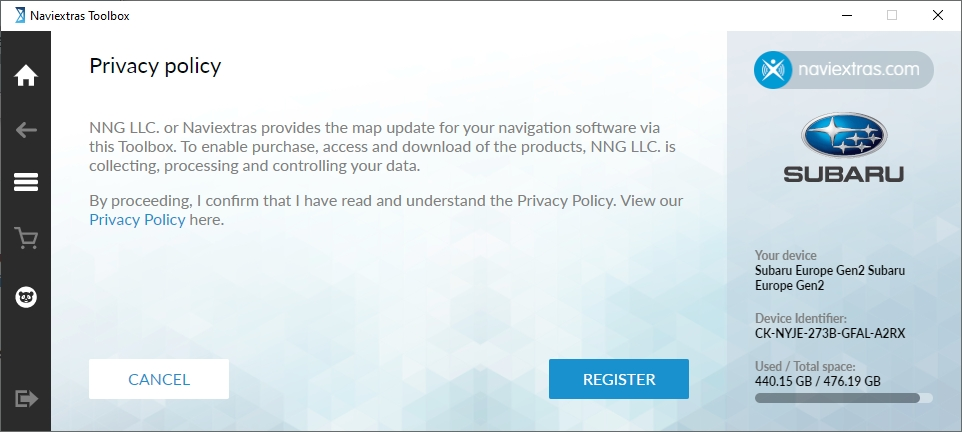Minimize the Naviextras Toolbox window
Screen dimensions: 962x432
tap(845, 15)
